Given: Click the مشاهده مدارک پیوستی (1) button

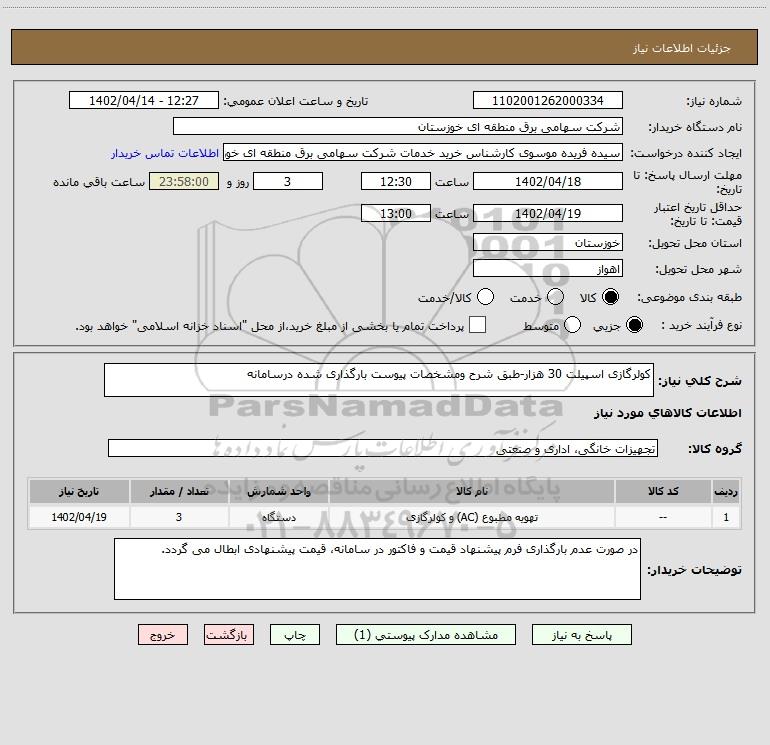Looking at the screenshot, I should (426, 635).
